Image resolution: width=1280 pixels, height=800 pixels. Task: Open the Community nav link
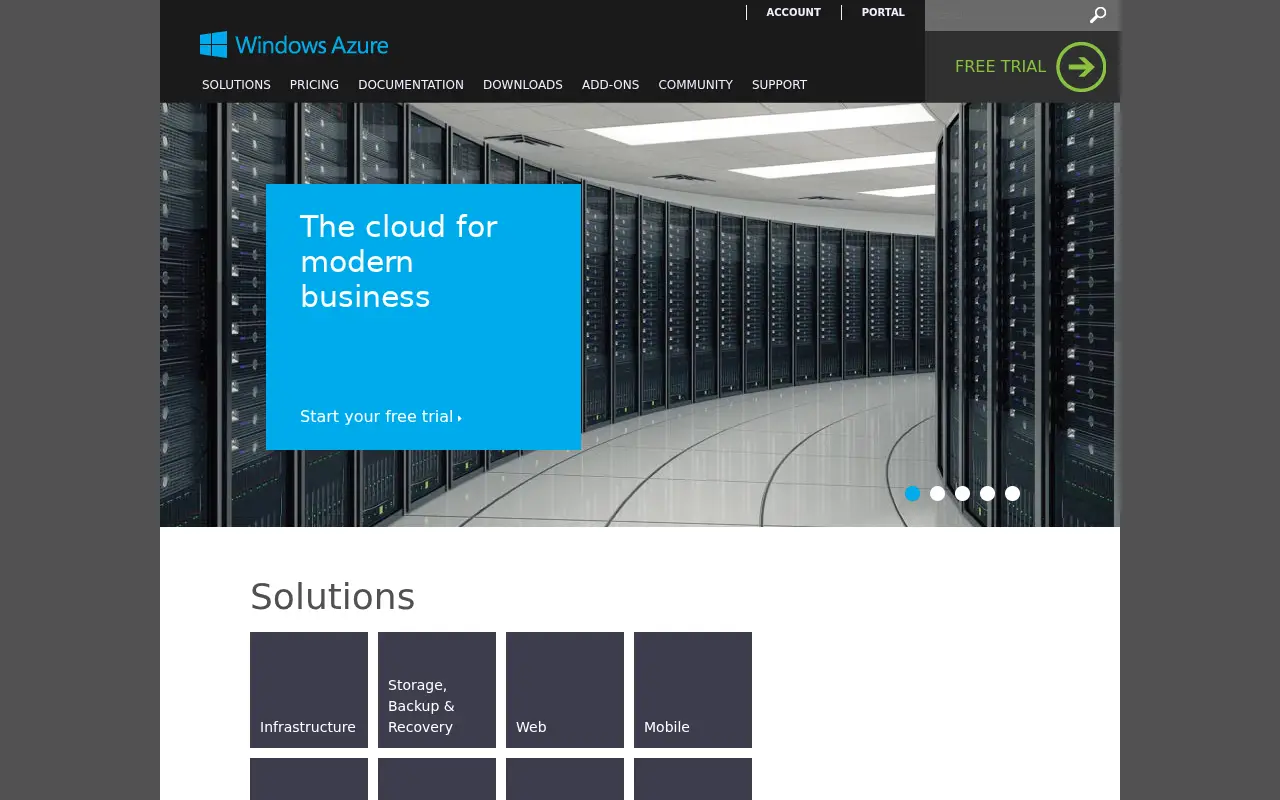pos(695,85)
